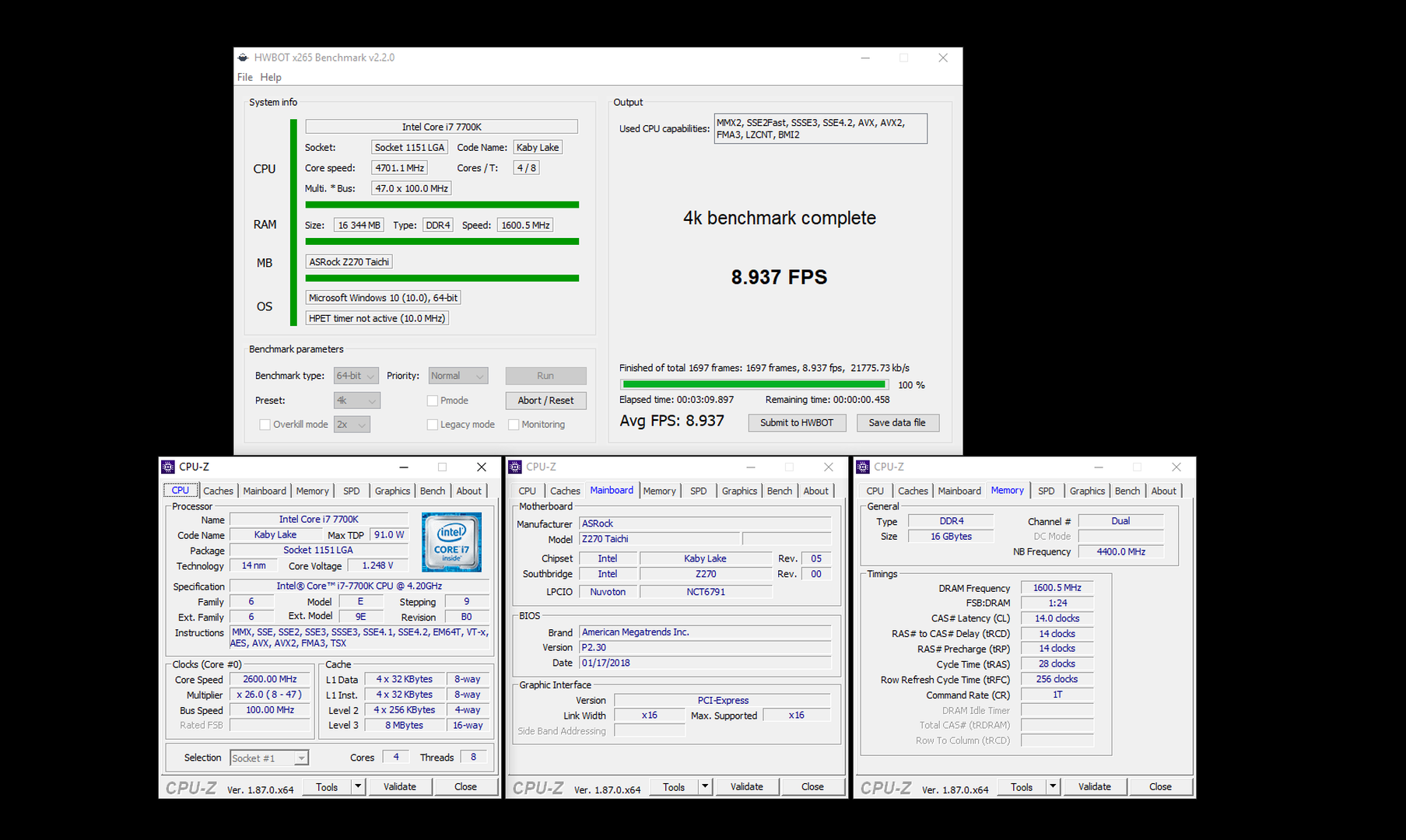Close the Mainboard CPU-Z window
The width and height of the screenshot is (1406, 840).
click(829, 467)
